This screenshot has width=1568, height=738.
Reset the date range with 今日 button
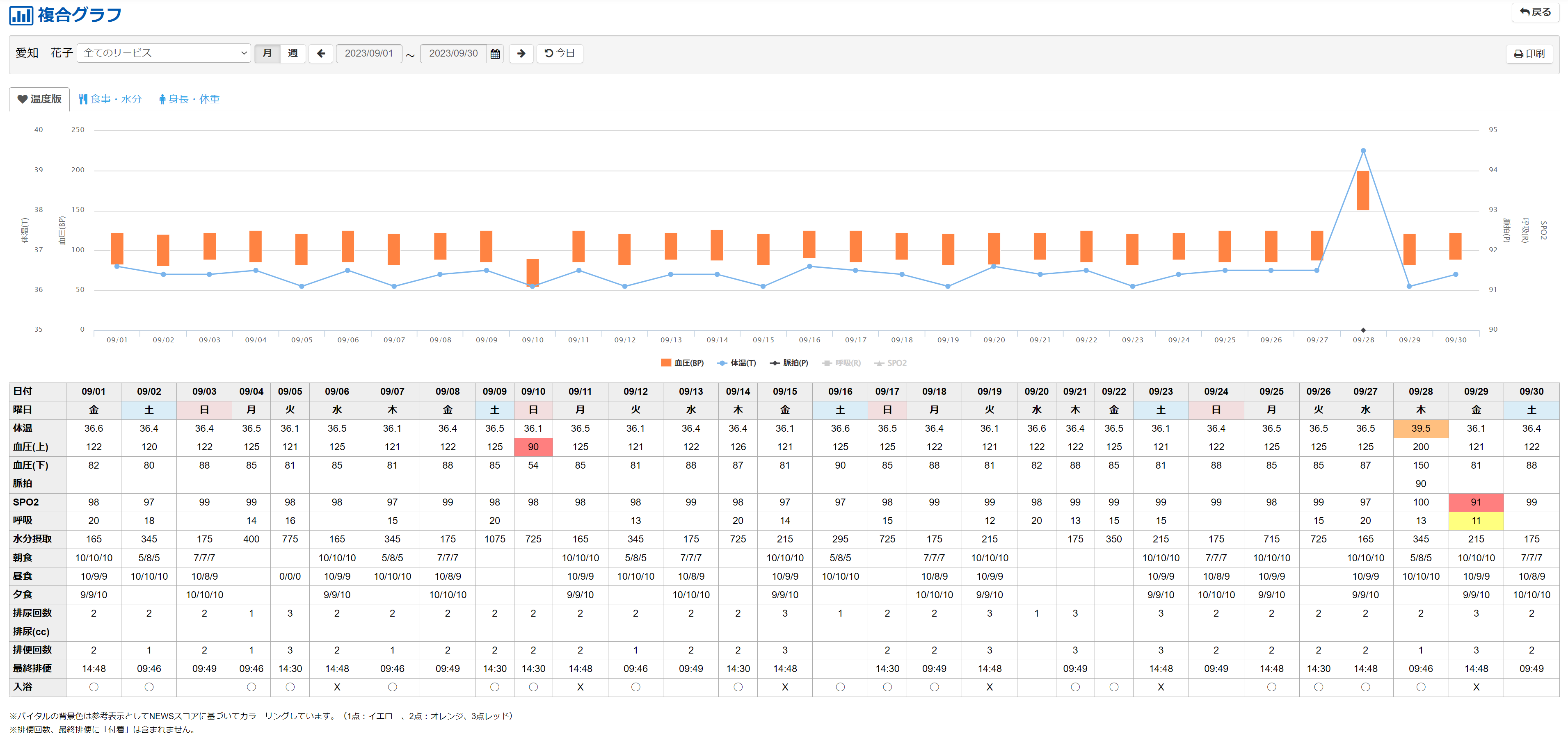(560, 54)
